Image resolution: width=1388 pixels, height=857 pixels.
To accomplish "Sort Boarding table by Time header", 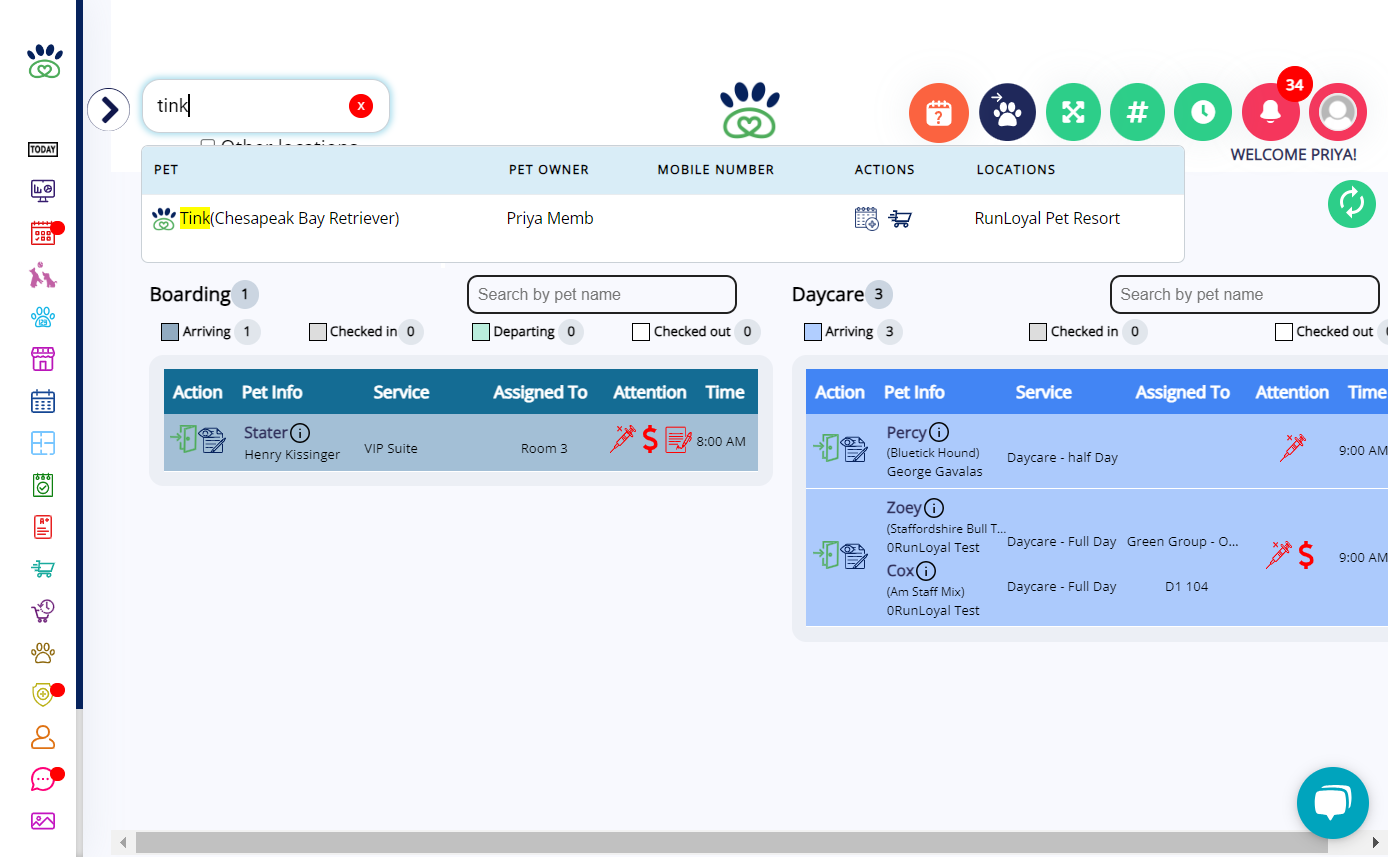I will point(725,392).
